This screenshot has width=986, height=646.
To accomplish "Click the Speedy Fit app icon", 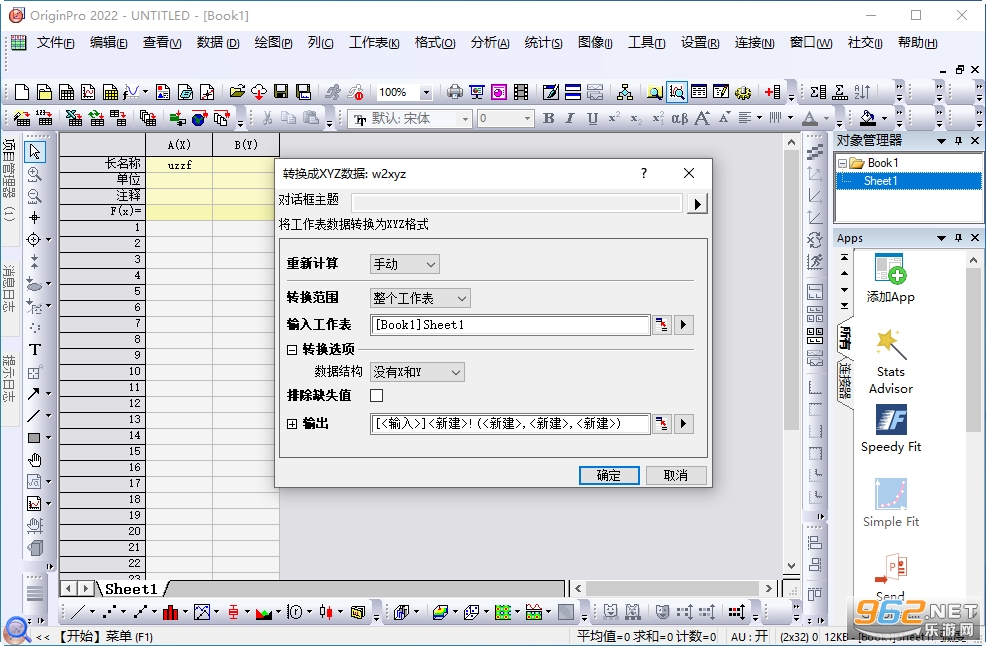I will tap(891, 420).
